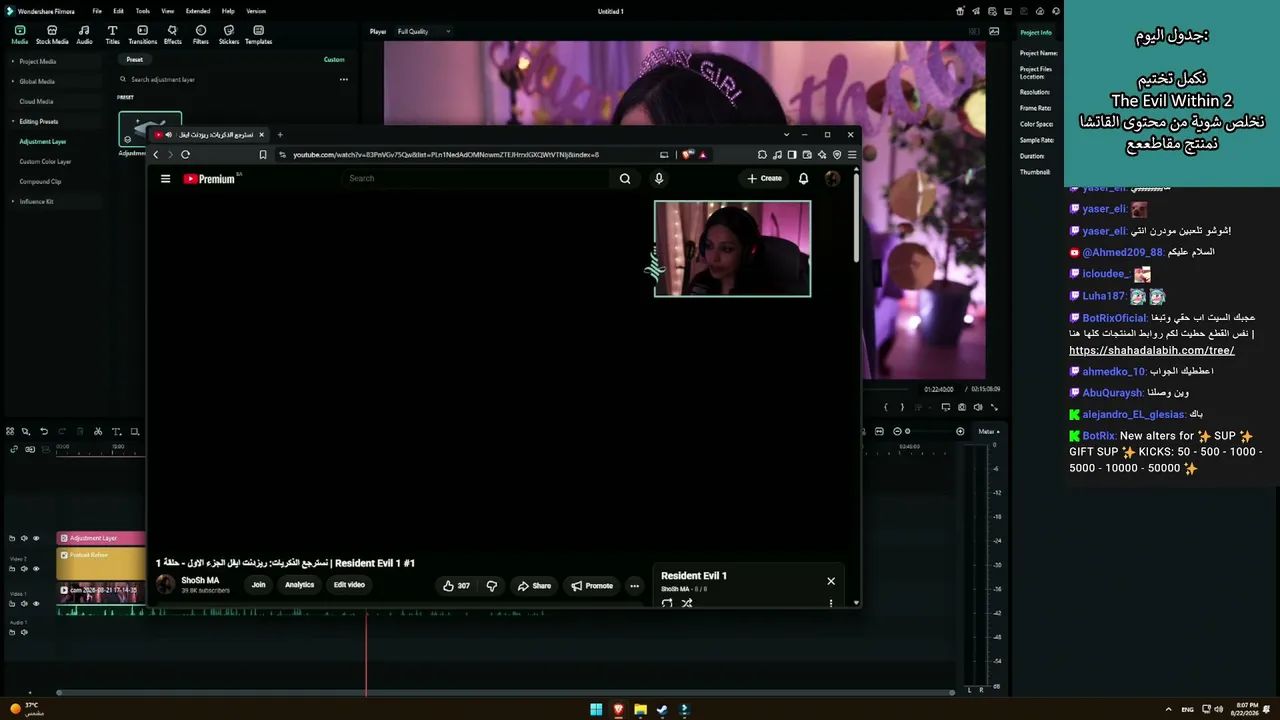The height and width of the screenshot is (720, 1280).
Task: Open the Stickers panel in Filmora
Action: click(229, 35)
